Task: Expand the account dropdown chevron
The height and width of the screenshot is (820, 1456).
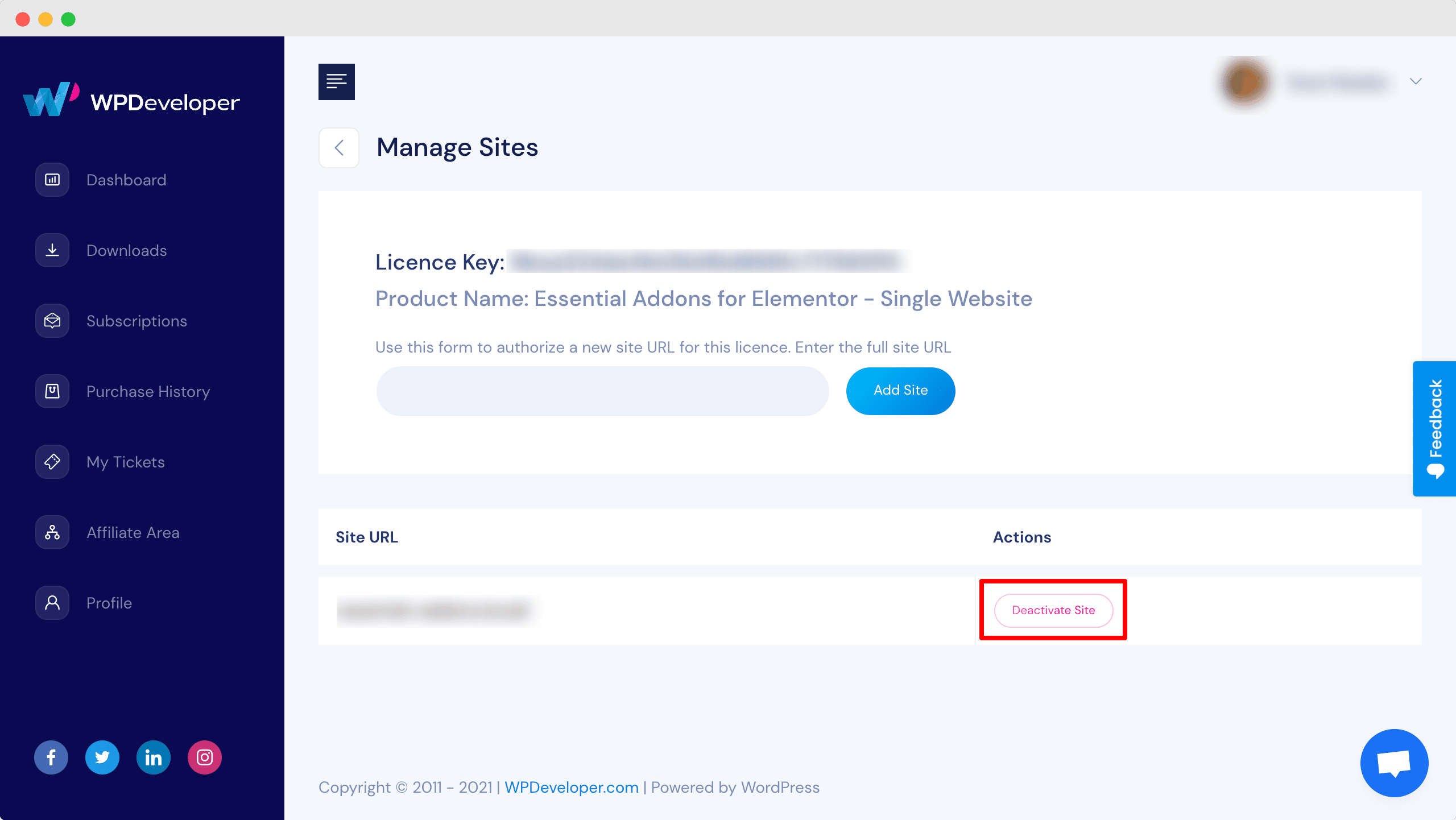Action: (1416, 82)
